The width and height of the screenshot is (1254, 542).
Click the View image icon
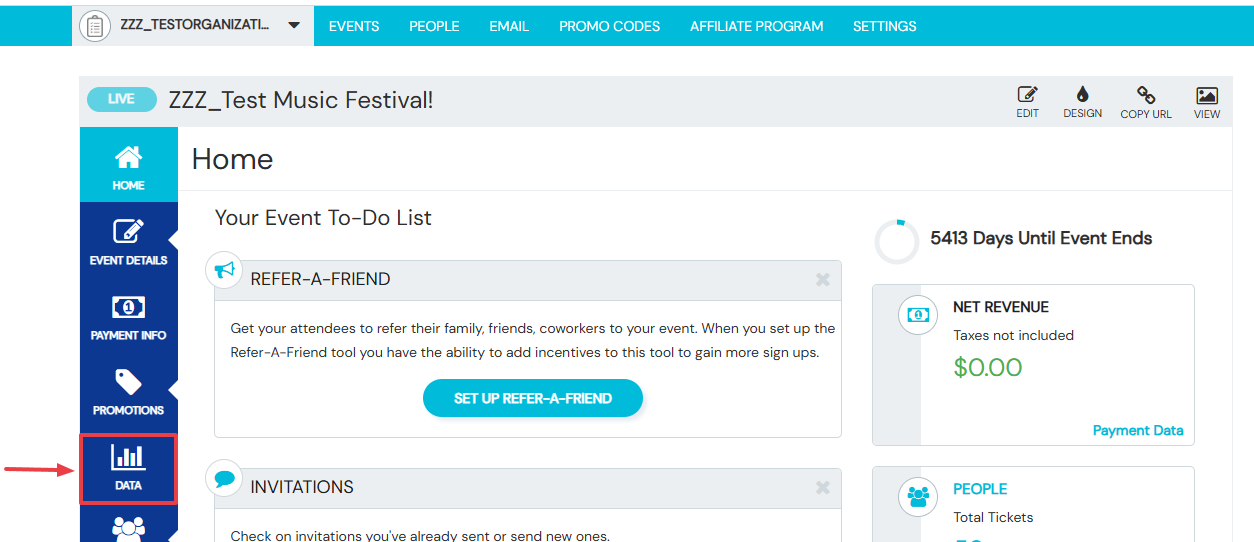pyautogui.click(x=1207, y=96)
